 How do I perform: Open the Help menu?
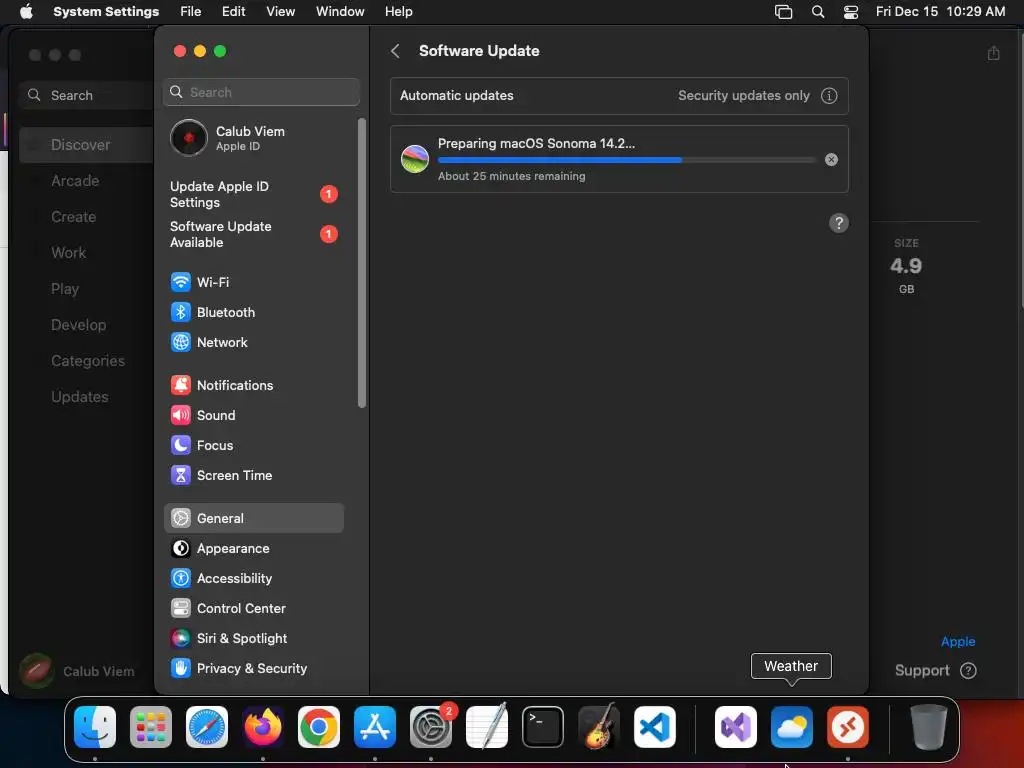coord(398,12)
